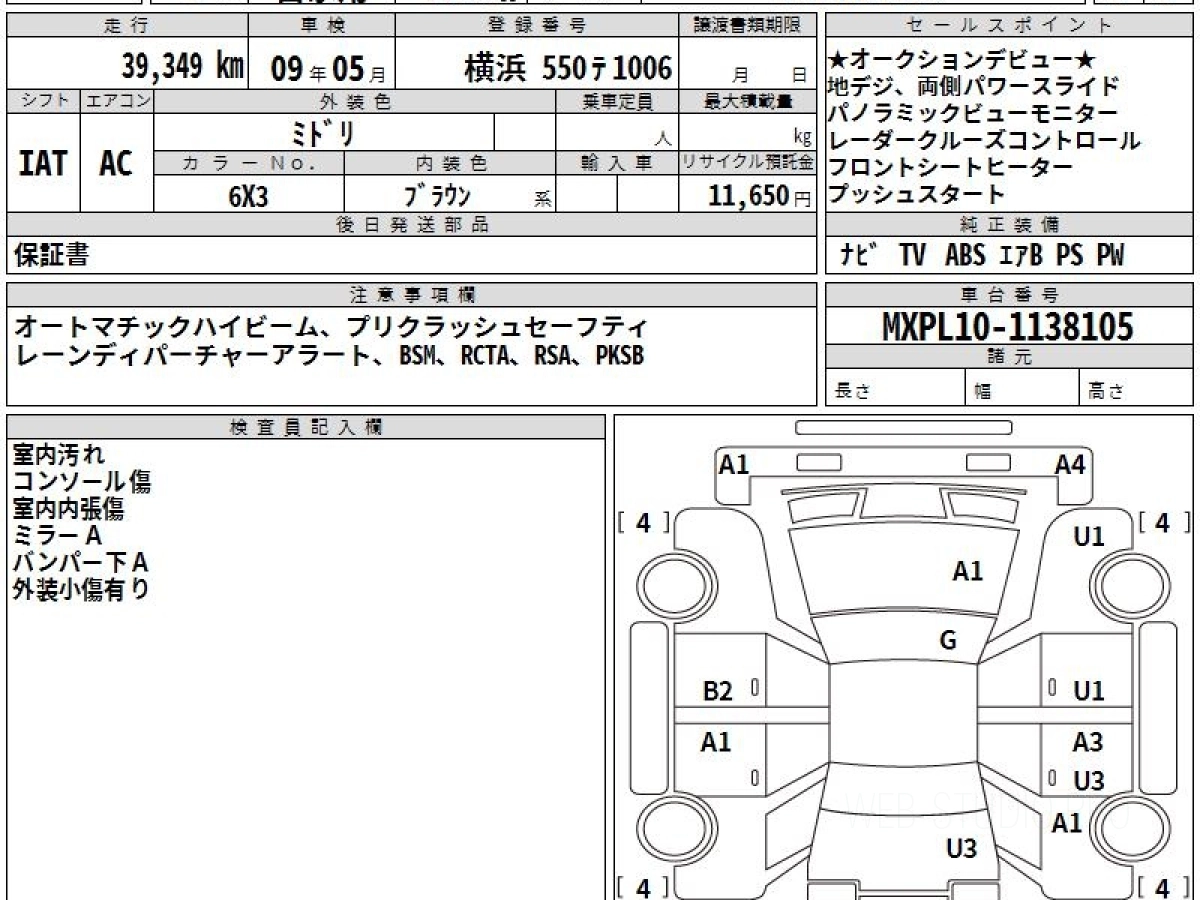Select chassis number MXPL10-1138105
The width and height of the screenshot is (1200, 900).
[x=1008, y=326]
